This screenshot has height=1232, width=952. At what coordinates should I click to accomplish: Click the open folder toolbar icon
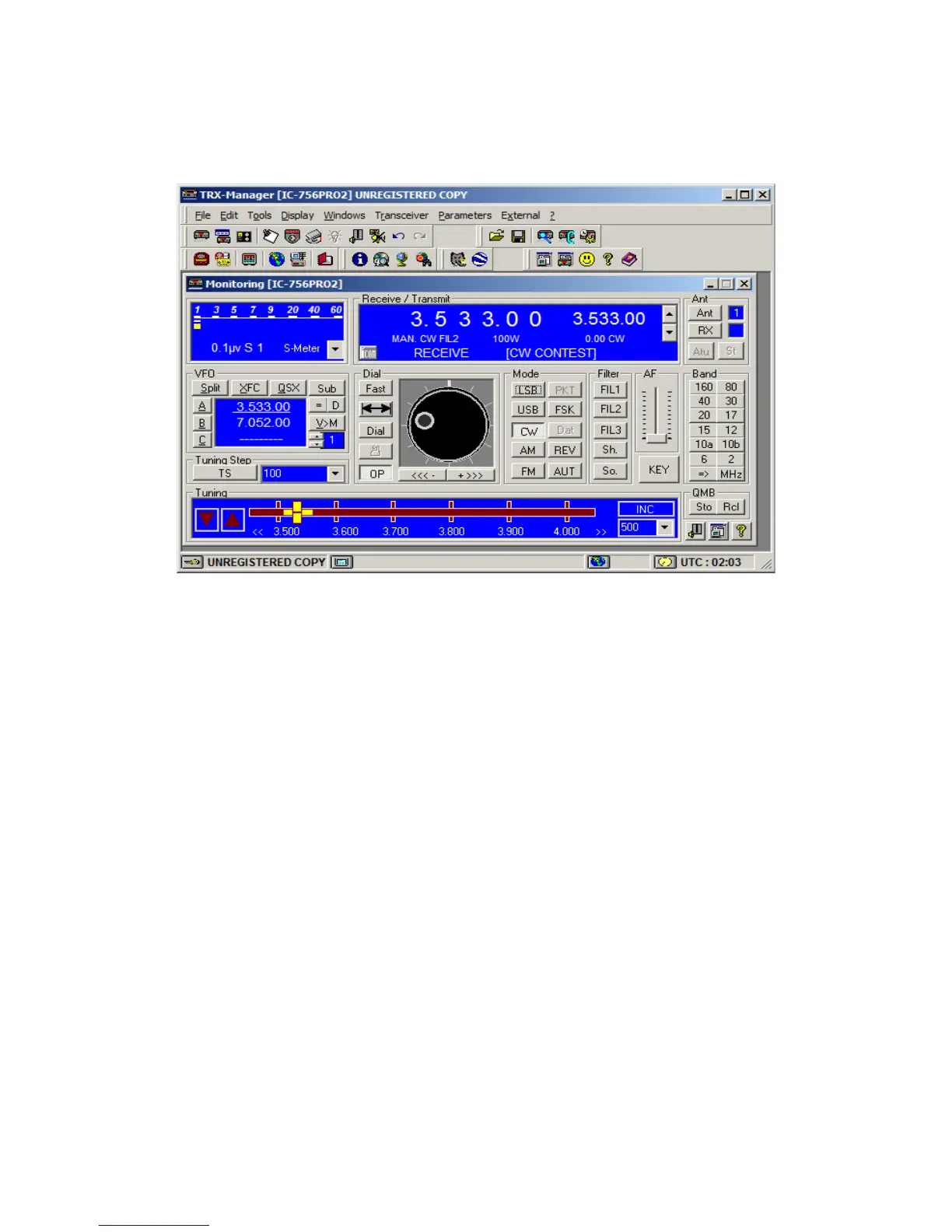[496, 236]
